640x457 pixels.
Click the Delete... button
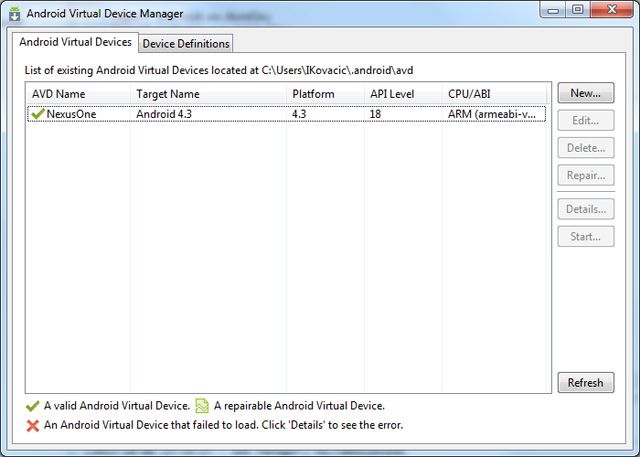coord(586,148)
